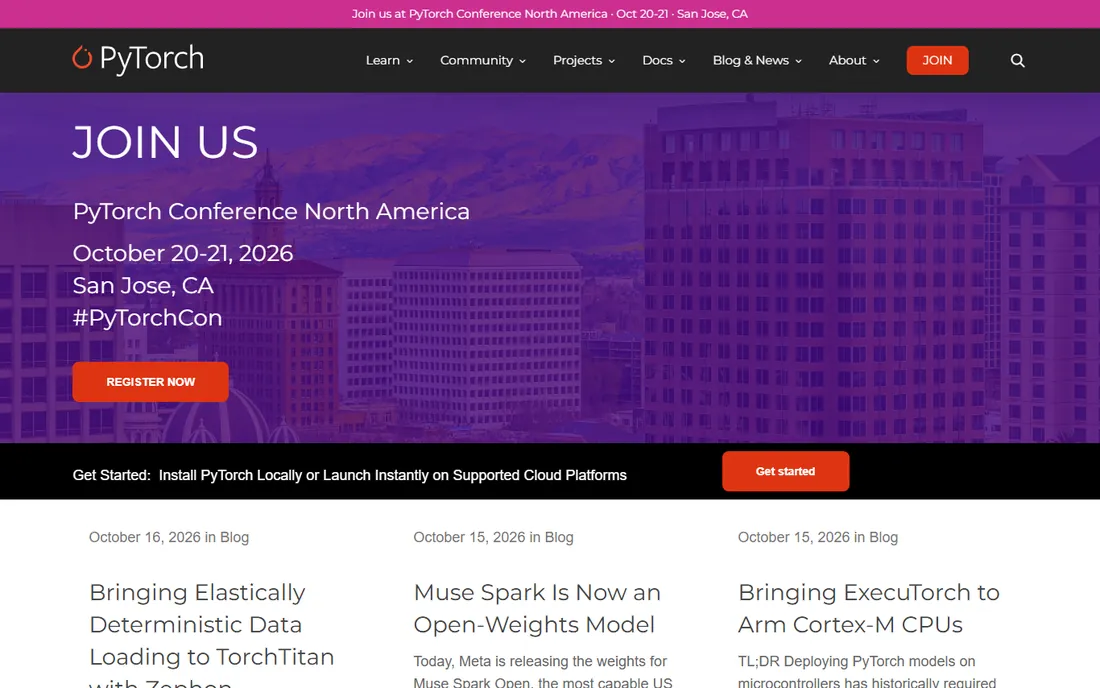The image size is (1100, 688).
Task: Expand the Community menu chevron
Action: coord(523,61)
